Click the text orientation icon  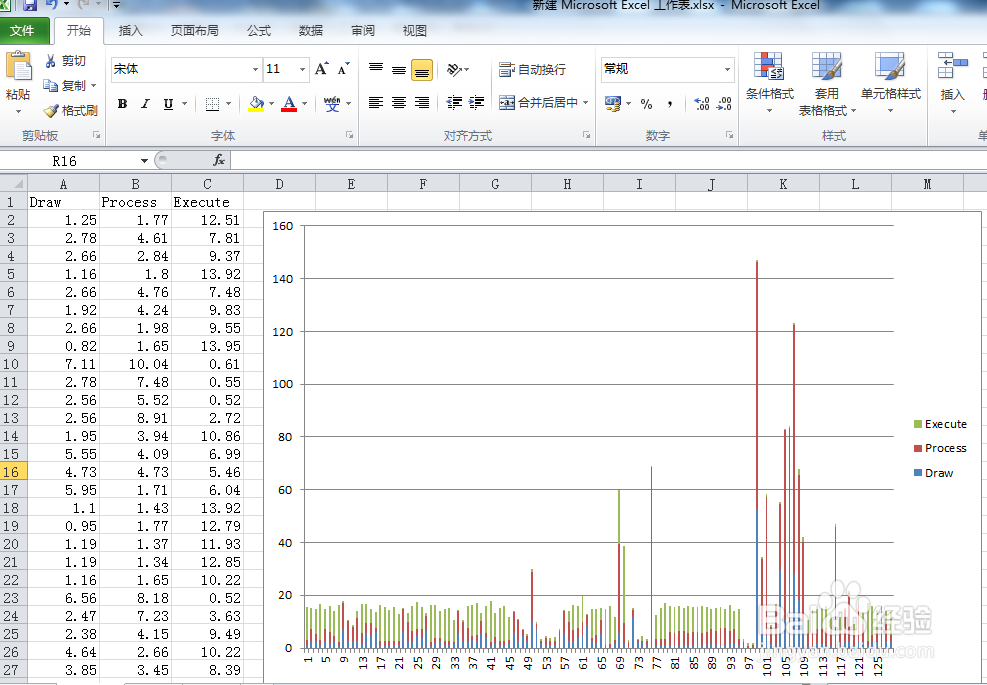click(454, 69)
